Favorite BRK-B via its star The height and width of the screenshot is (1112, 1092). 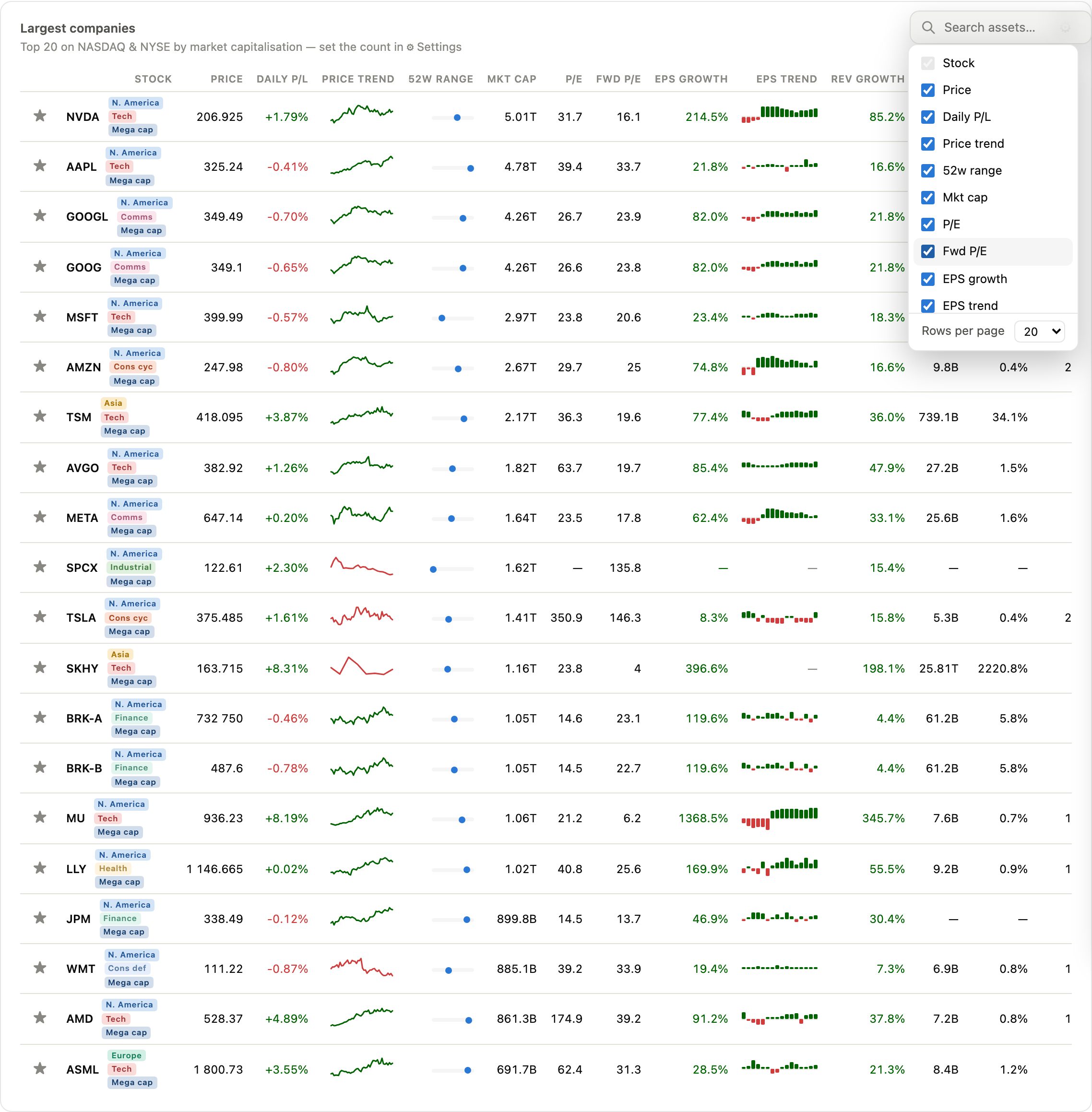39,768
